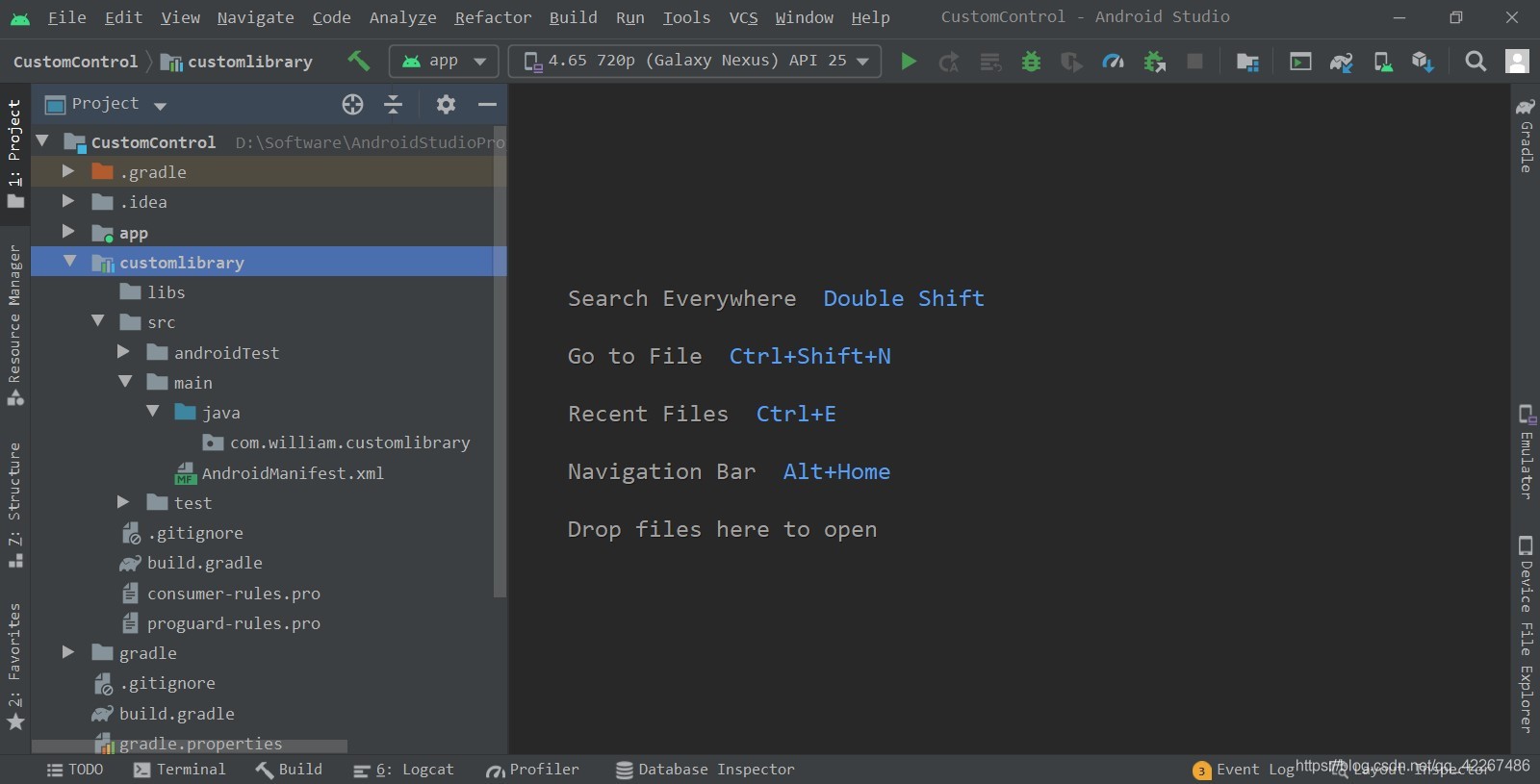Launch the Profile app gauge icon
The width and height of the screenshot is (1540, 784).
click(x=1113, y=62)
